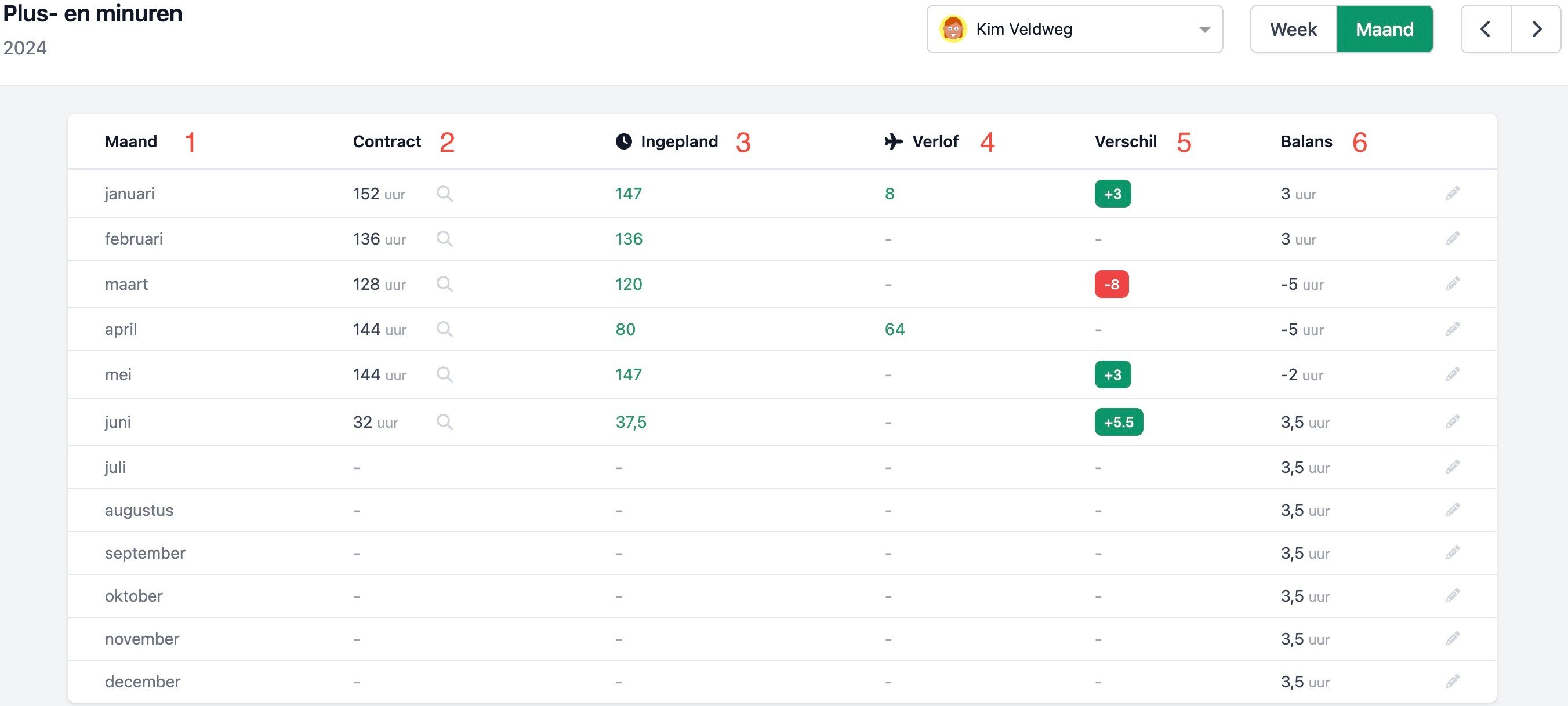Select the Maand view tab

[x=1384, y=29]
